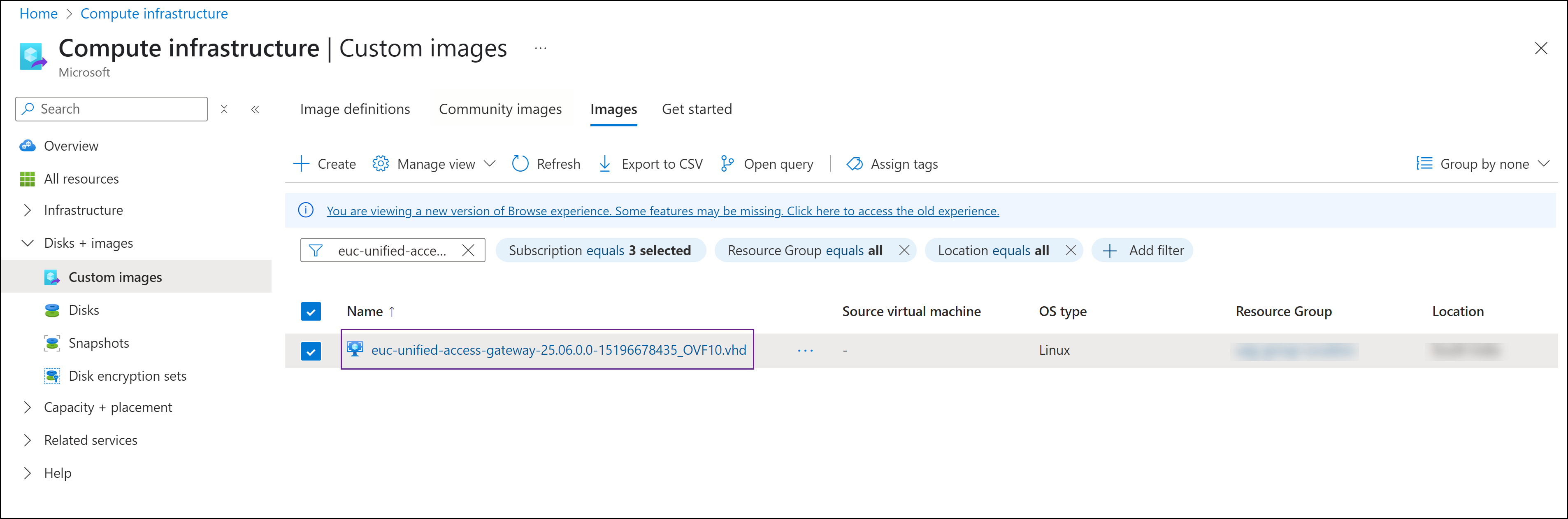Clear the sidebar search with X icon
The width and height of the screenshot is (1568, 519).
[224, 109]
